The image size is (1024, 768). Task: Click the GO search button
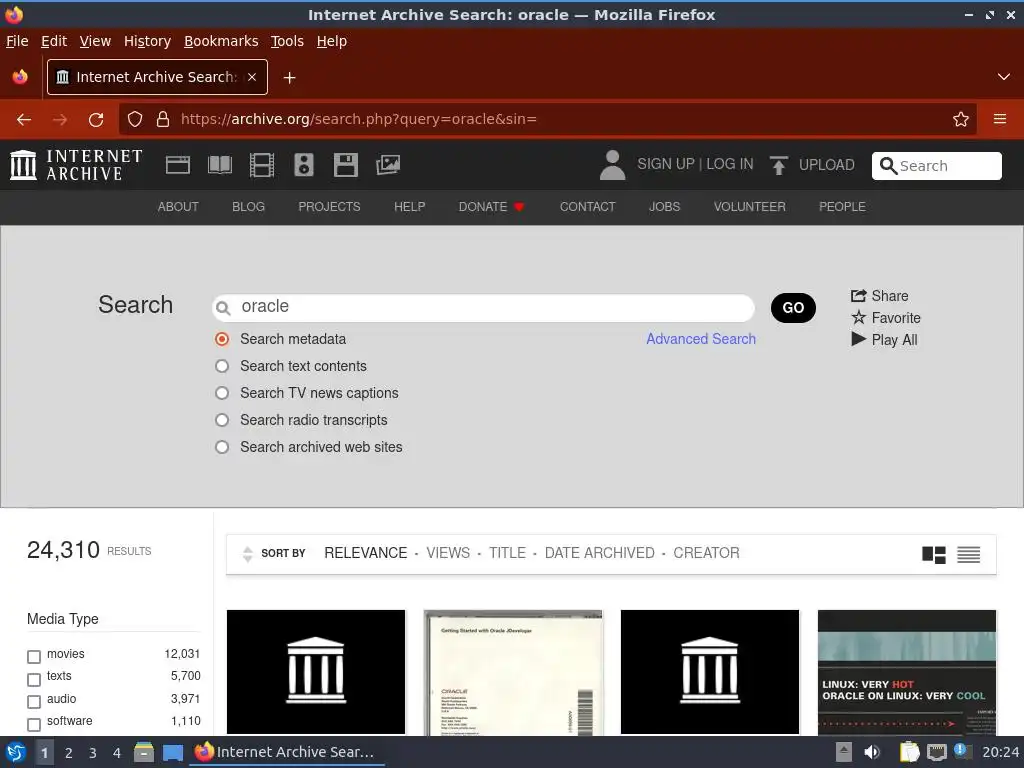(793, 308)
